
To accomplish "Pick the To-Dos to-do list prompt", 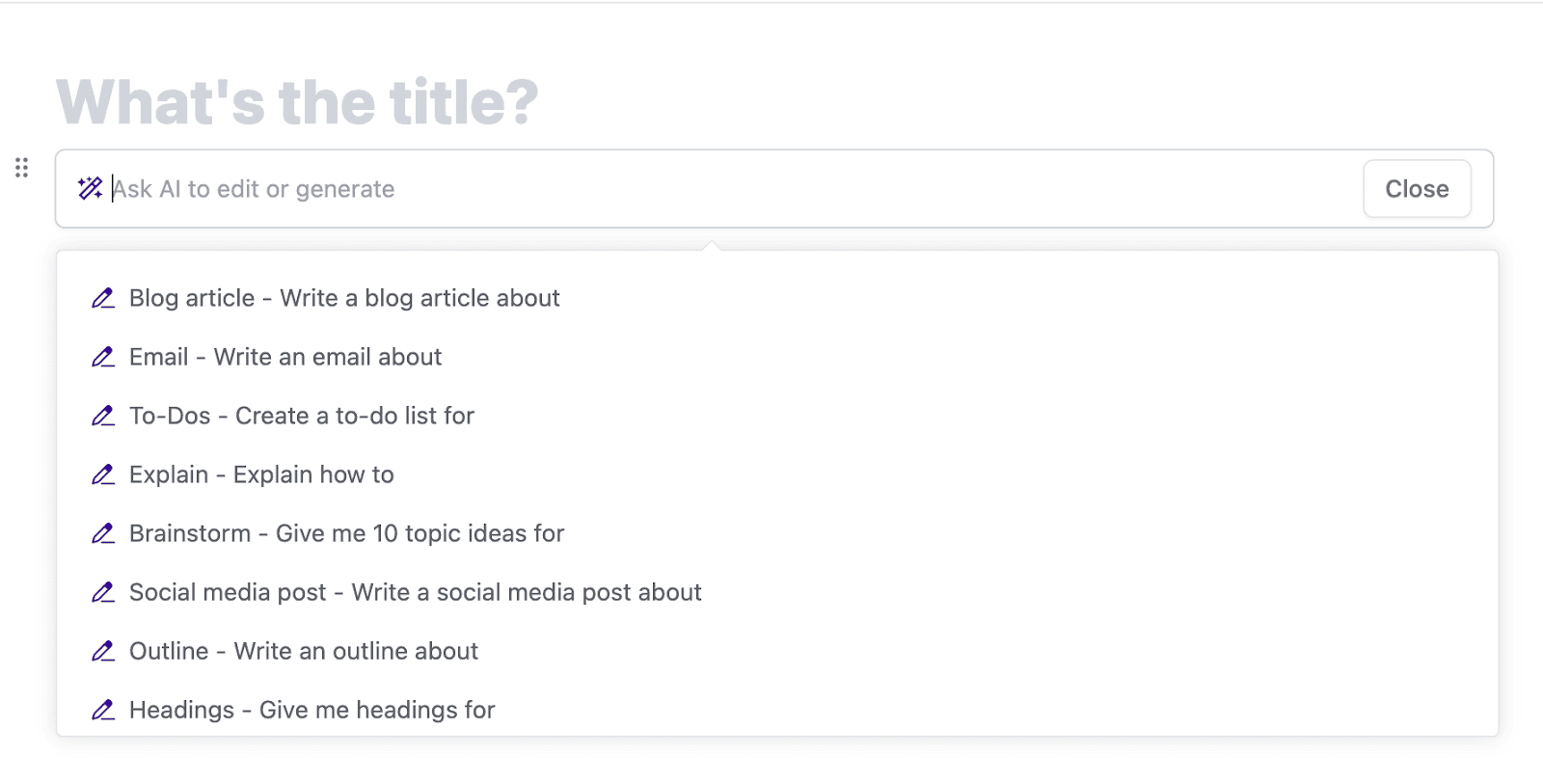I will click(302, 416).
